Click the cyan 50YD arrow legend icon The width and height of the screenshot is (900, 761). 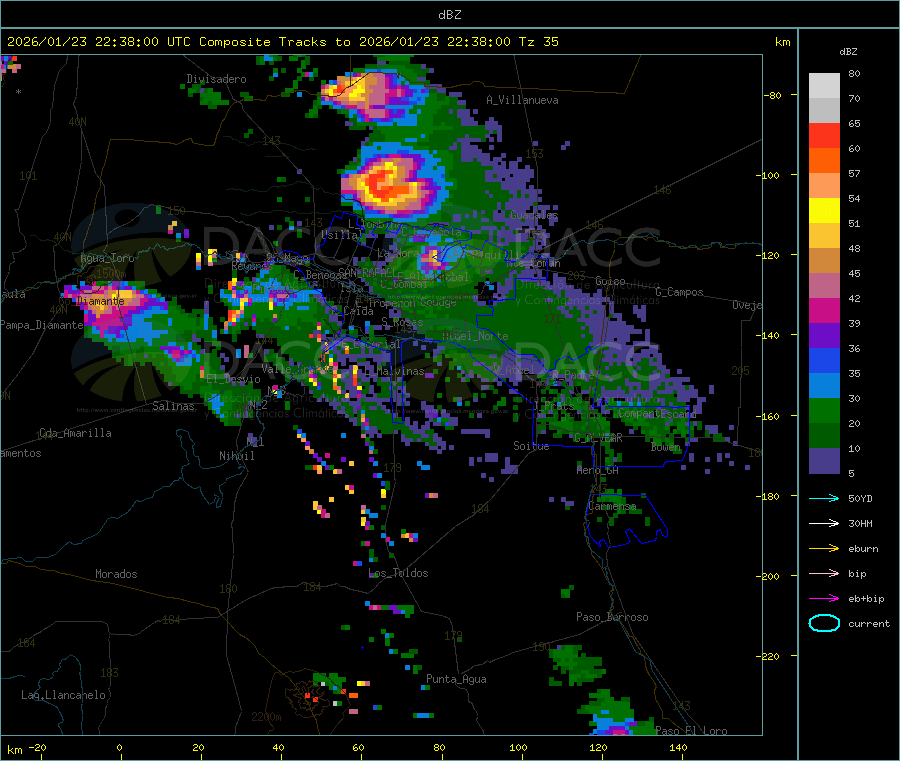824,498
